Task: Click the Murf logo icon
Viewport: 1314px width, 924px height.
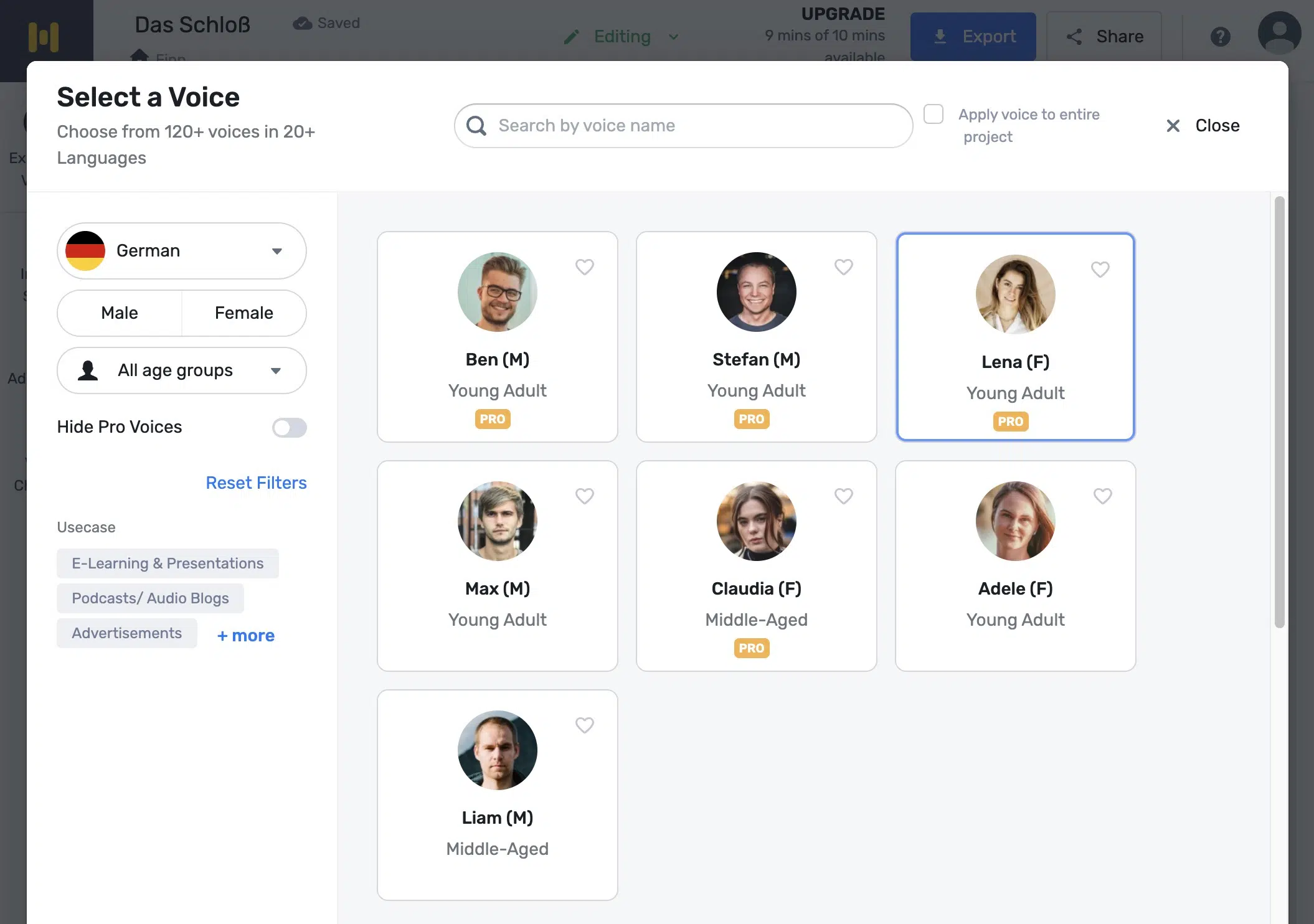Action: (44, 39)
